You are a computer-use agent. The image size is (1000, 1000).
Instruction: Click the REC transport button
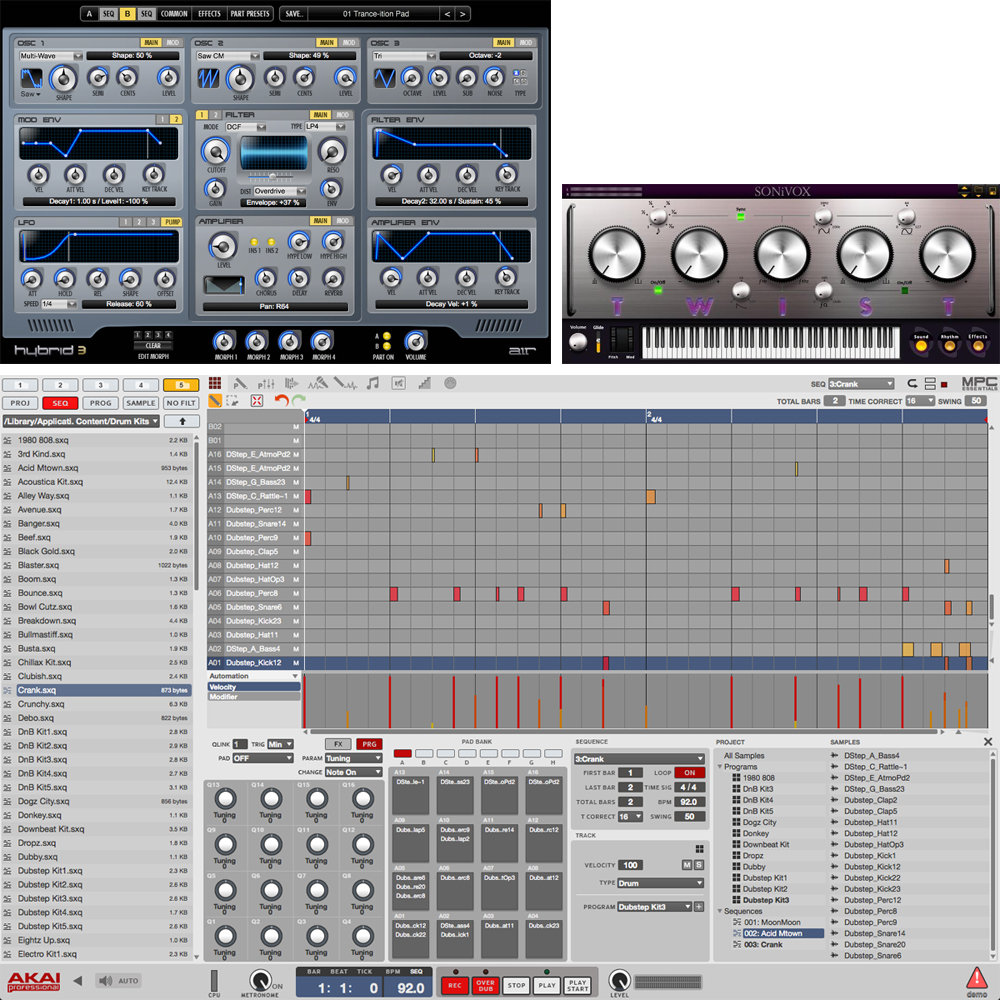pyautogui.click(x=455, y=985)
